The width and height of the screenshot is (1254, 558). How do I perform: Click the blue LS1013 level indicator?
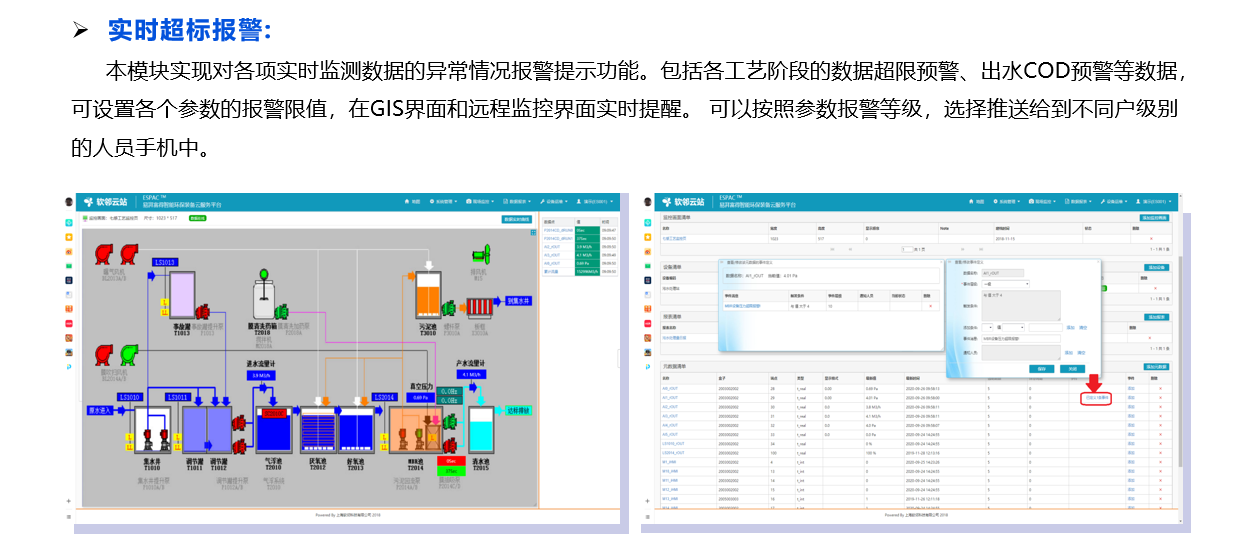[165, 262]
